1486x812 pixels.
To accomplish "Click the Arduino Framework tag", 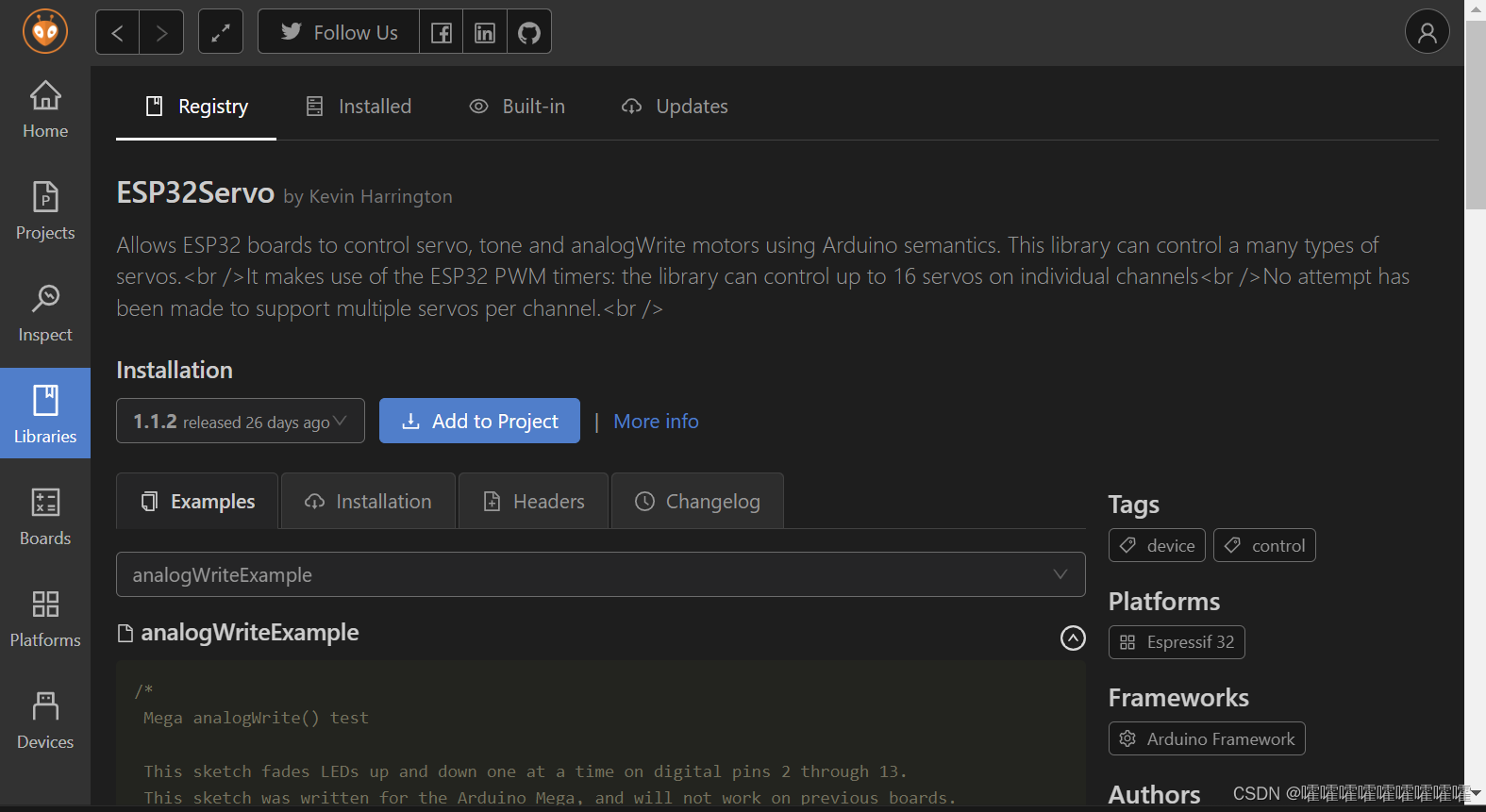I will (1207, 738).
